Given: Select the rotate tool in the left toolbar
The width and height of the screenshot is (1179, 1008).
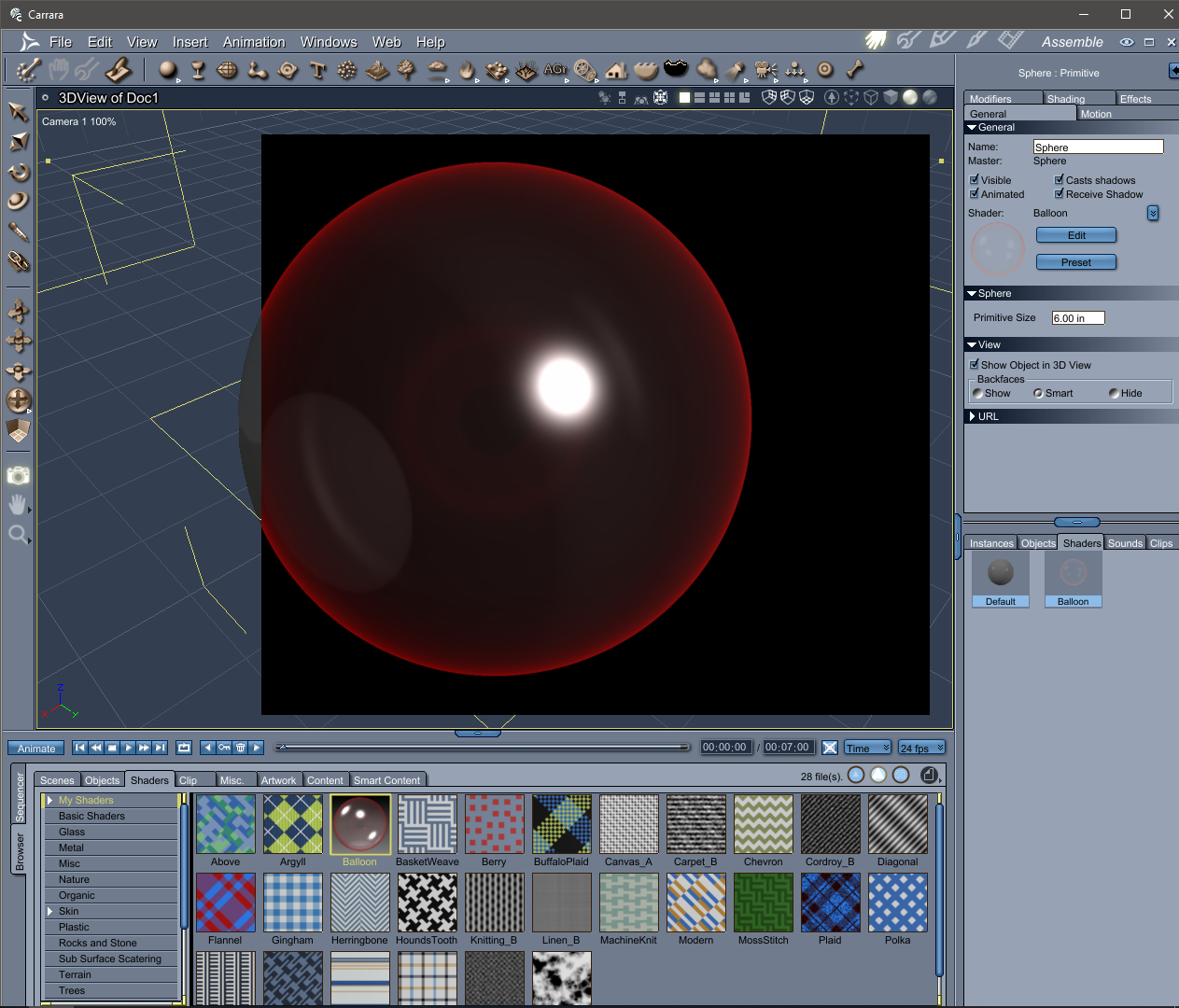Looking at the screenshot, I should click(x=18, y=172).
